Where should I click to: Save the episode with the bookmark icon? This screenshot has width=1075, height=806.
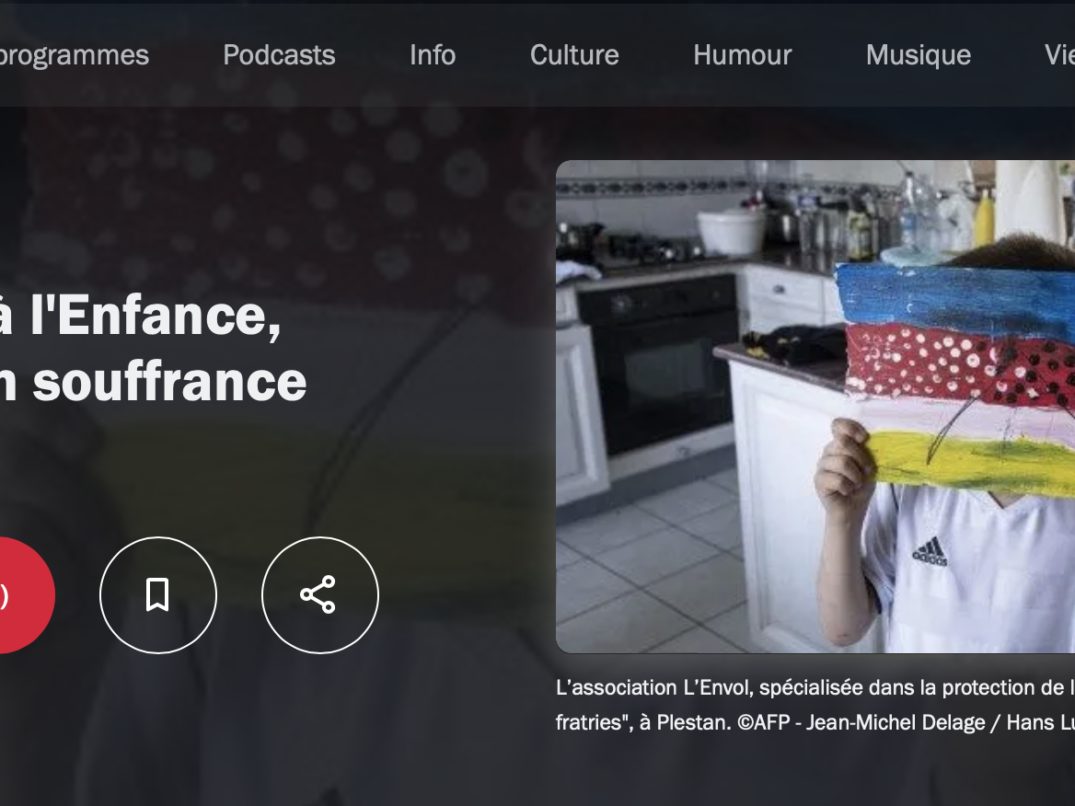pos(158,595)
